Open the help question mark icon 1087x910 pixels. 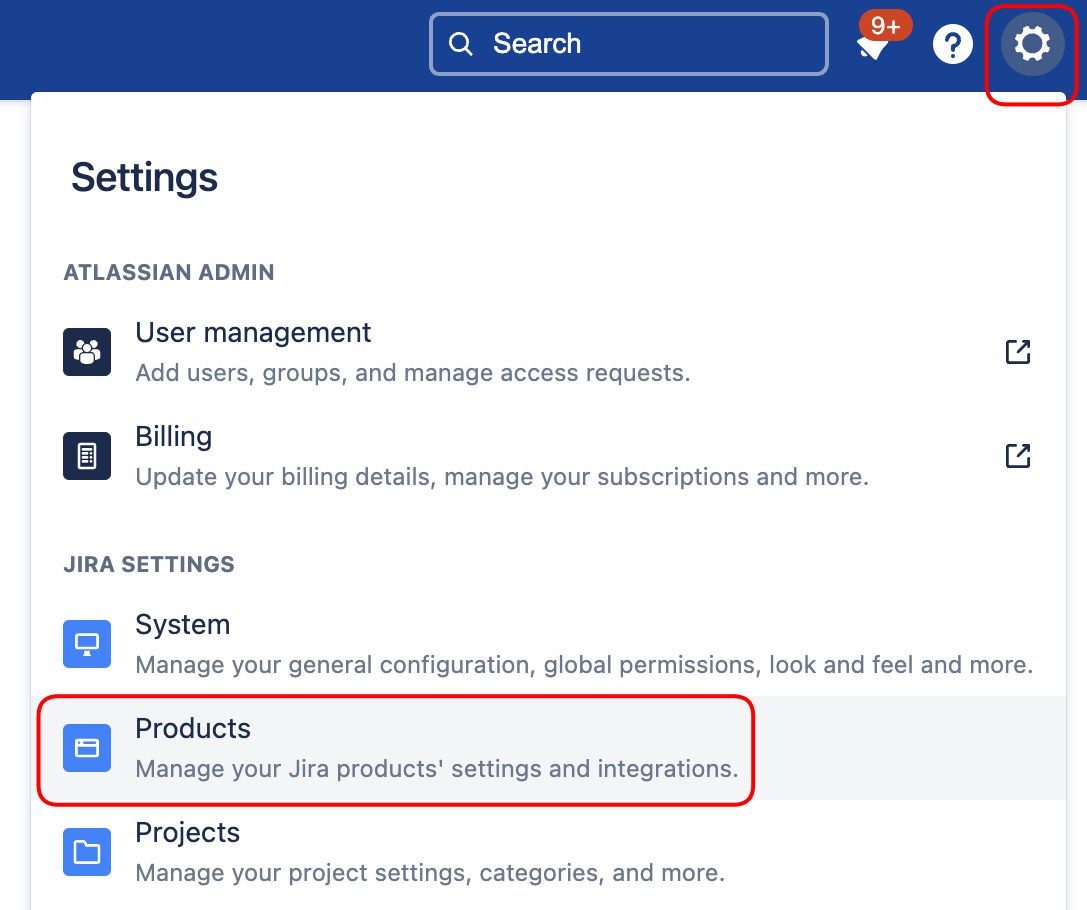click(953, 44)
